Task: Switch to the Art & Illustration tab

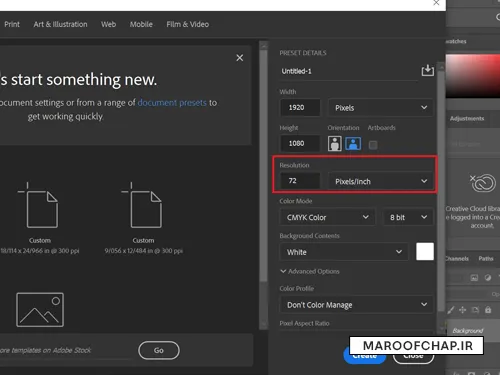Action: [x=60, y=24]
